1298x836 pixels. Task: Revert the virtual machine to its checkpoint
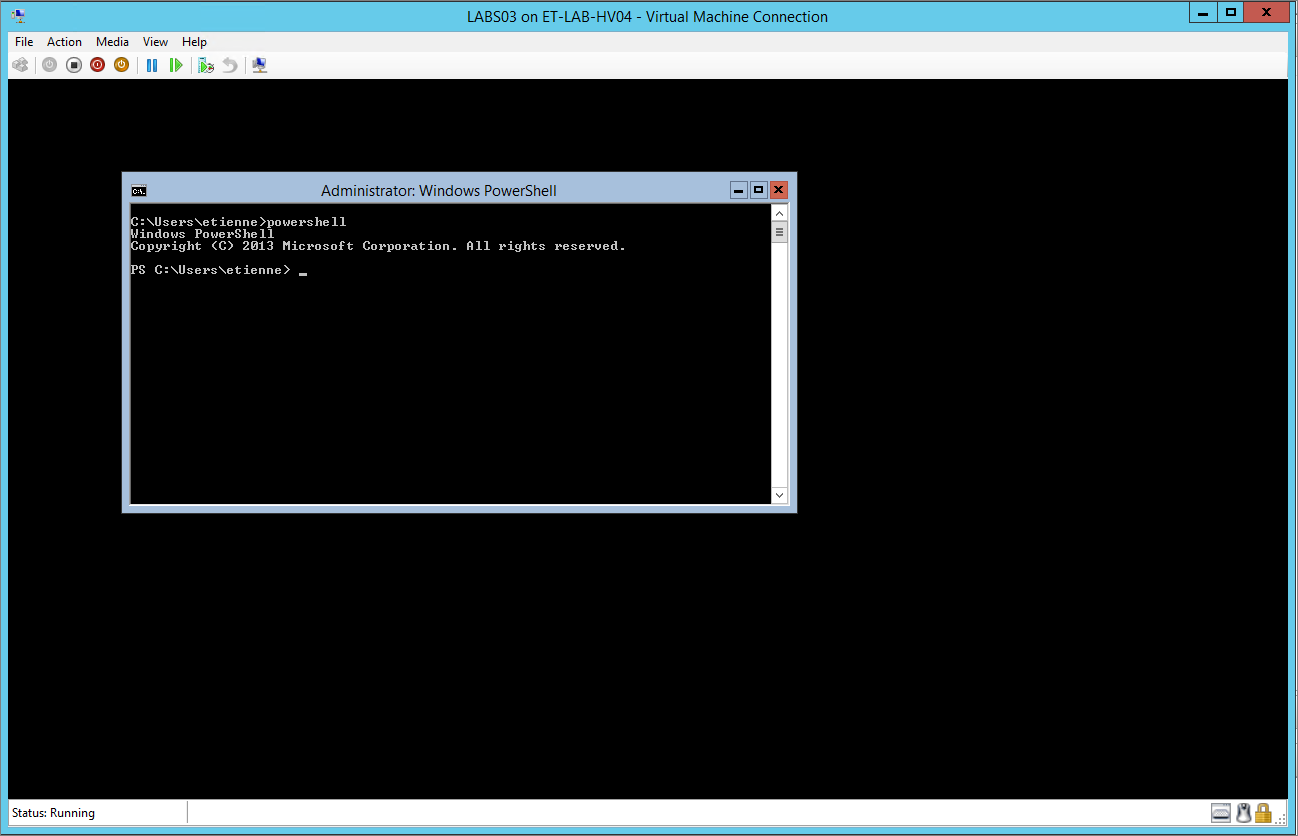pyautogui.click(x=229, y=64)
